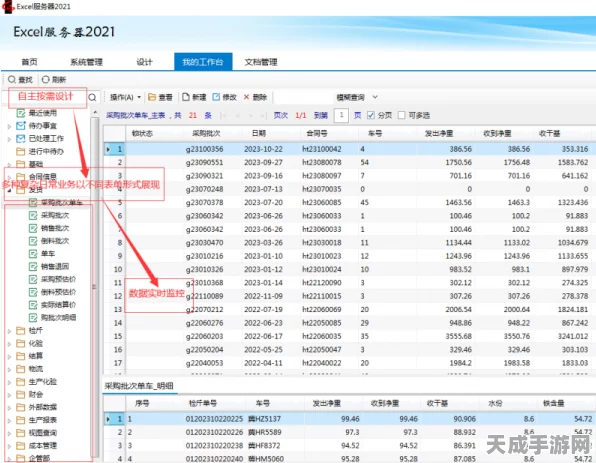Click the 实际结算价 form icon
Image resolution: width=596 pixels, height=463 pixels.
tap(33, 305)
